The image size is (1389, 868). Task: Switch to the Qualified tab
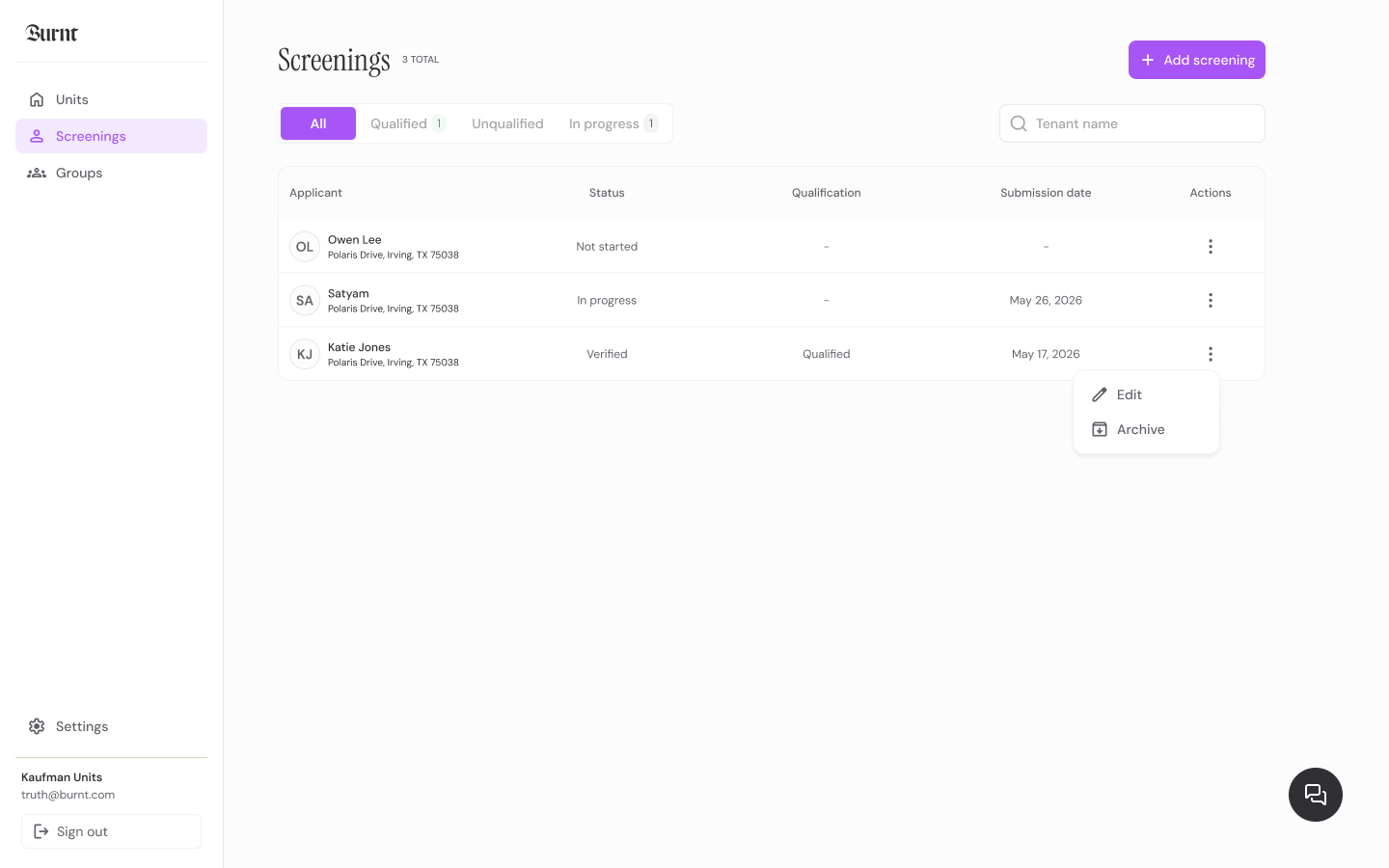(408, 123)
